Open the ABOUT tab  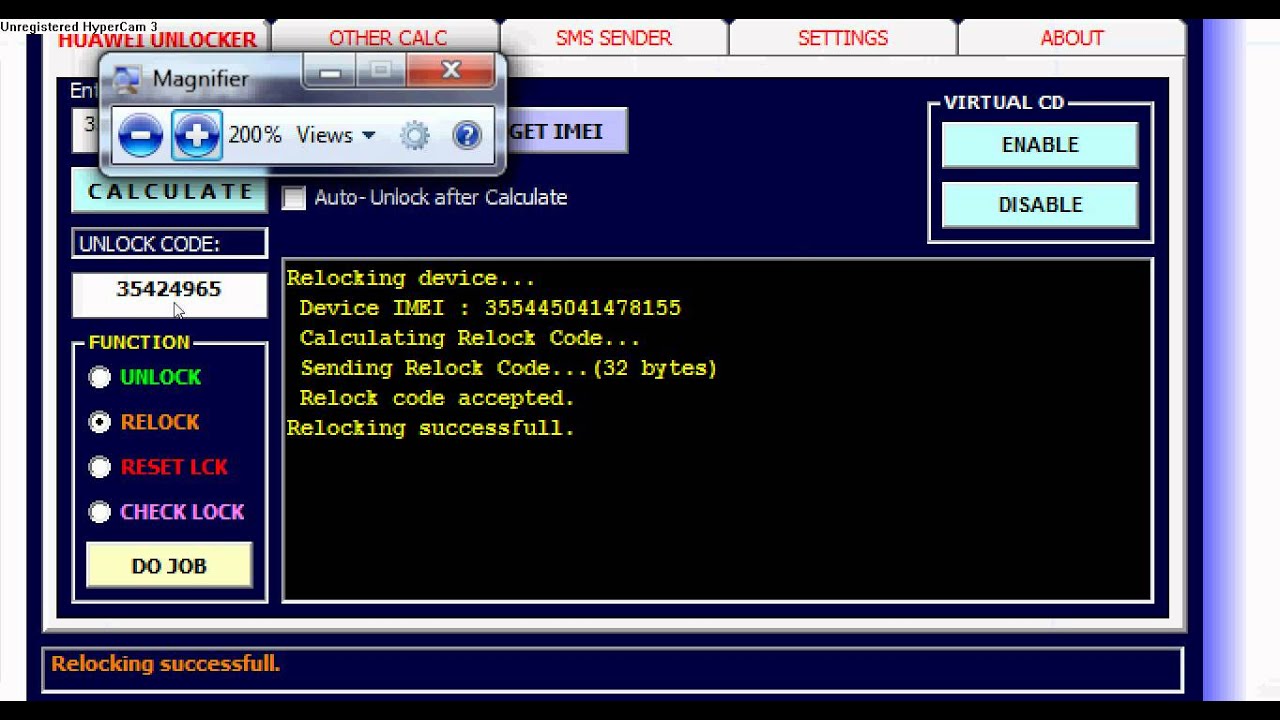pyautogui.click(x=1072, y=38)
